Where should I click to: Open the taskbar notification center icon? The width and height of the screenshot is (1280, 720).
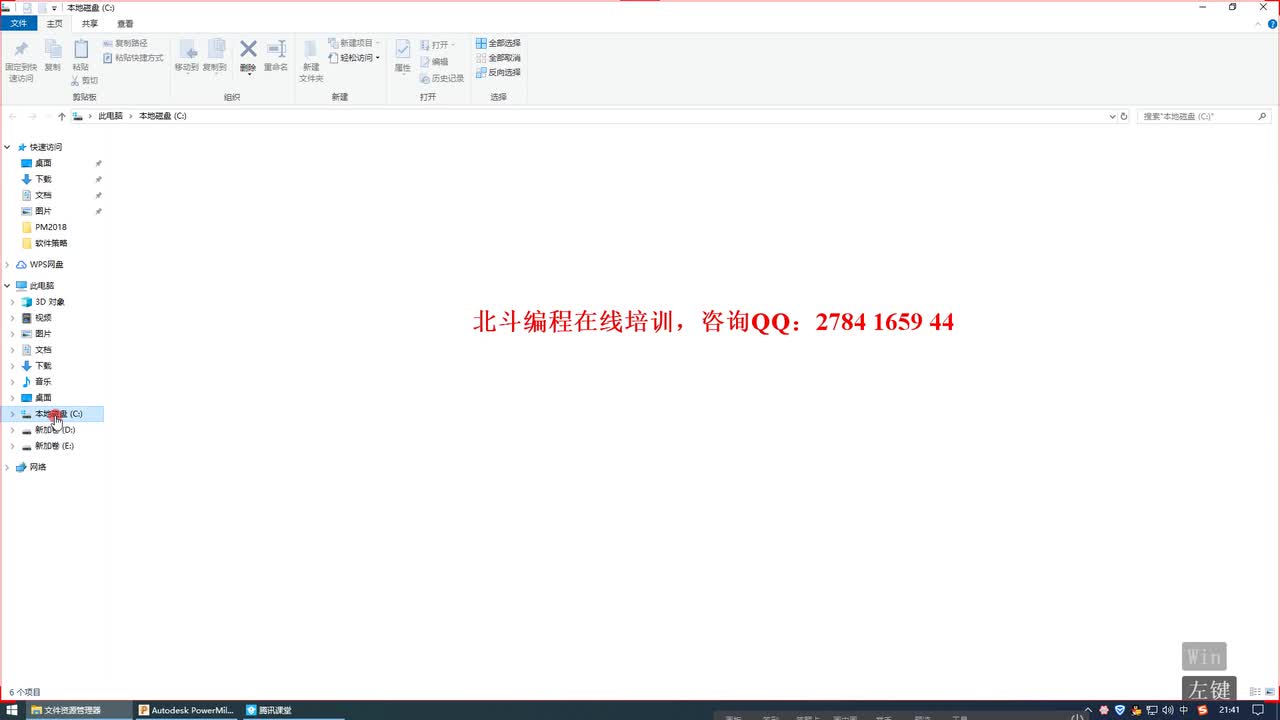(1258, 710)
